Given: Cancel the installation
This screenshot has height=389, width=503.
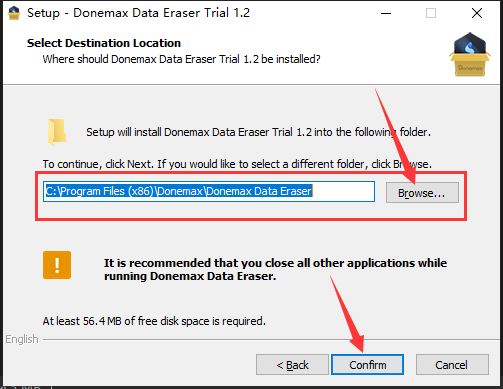Looking at the screenshot, I should pyautogui.click(x=452, y=365).
